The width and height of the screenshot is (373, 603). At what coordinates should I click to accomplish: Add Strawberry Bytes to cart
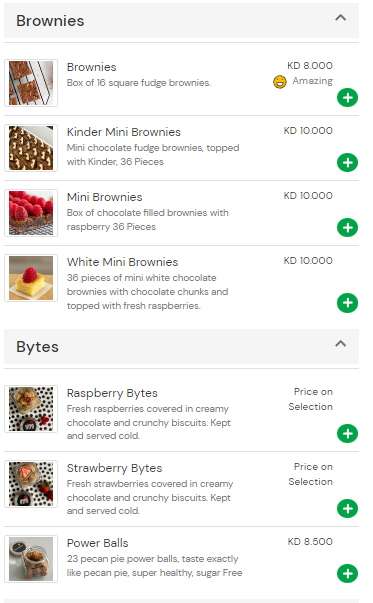pyautogui.click(x=347, y=509)
